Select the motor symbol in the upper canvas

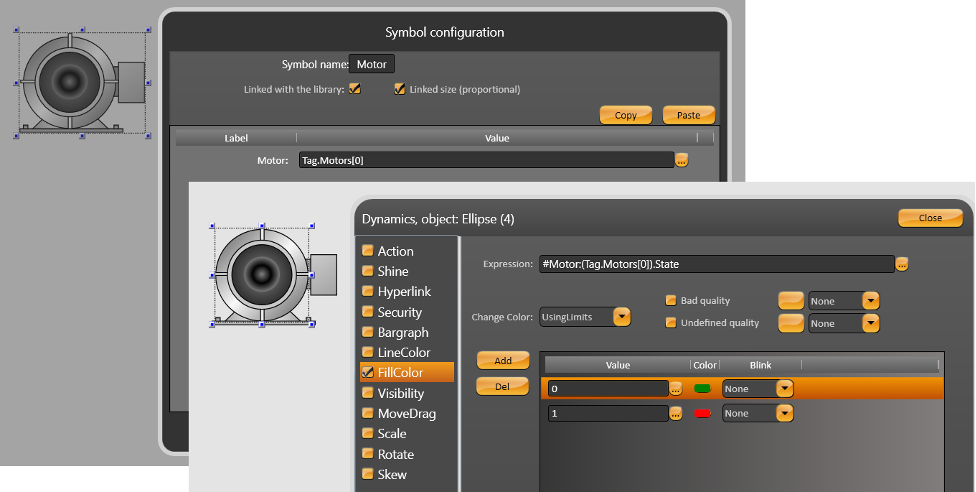coord(82,82)
